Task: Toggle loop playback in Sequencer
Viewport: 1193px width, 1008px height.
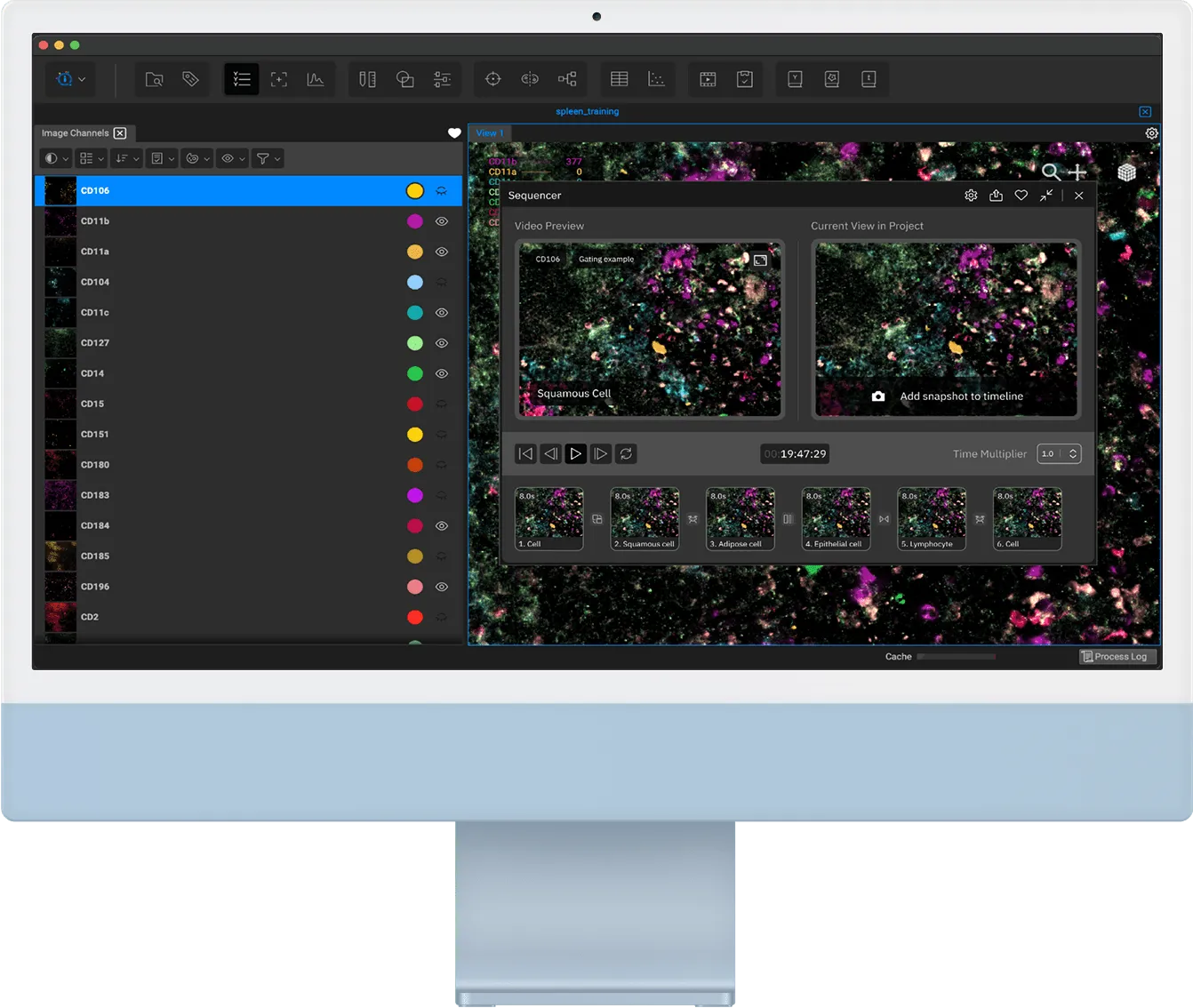Action: [626, 453]
